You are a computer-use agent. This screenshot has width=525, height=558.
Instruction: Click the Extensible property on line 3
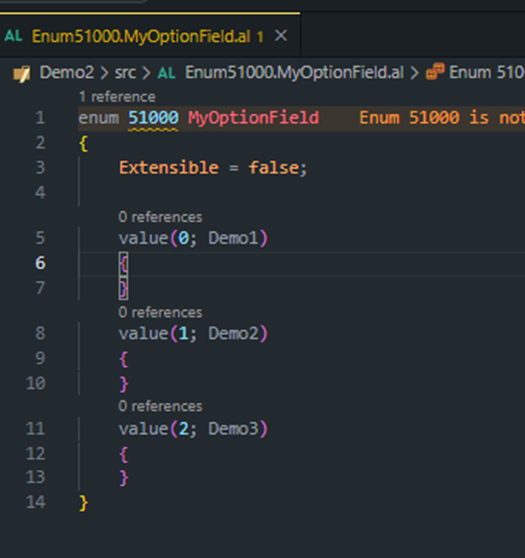pos(169,168)
